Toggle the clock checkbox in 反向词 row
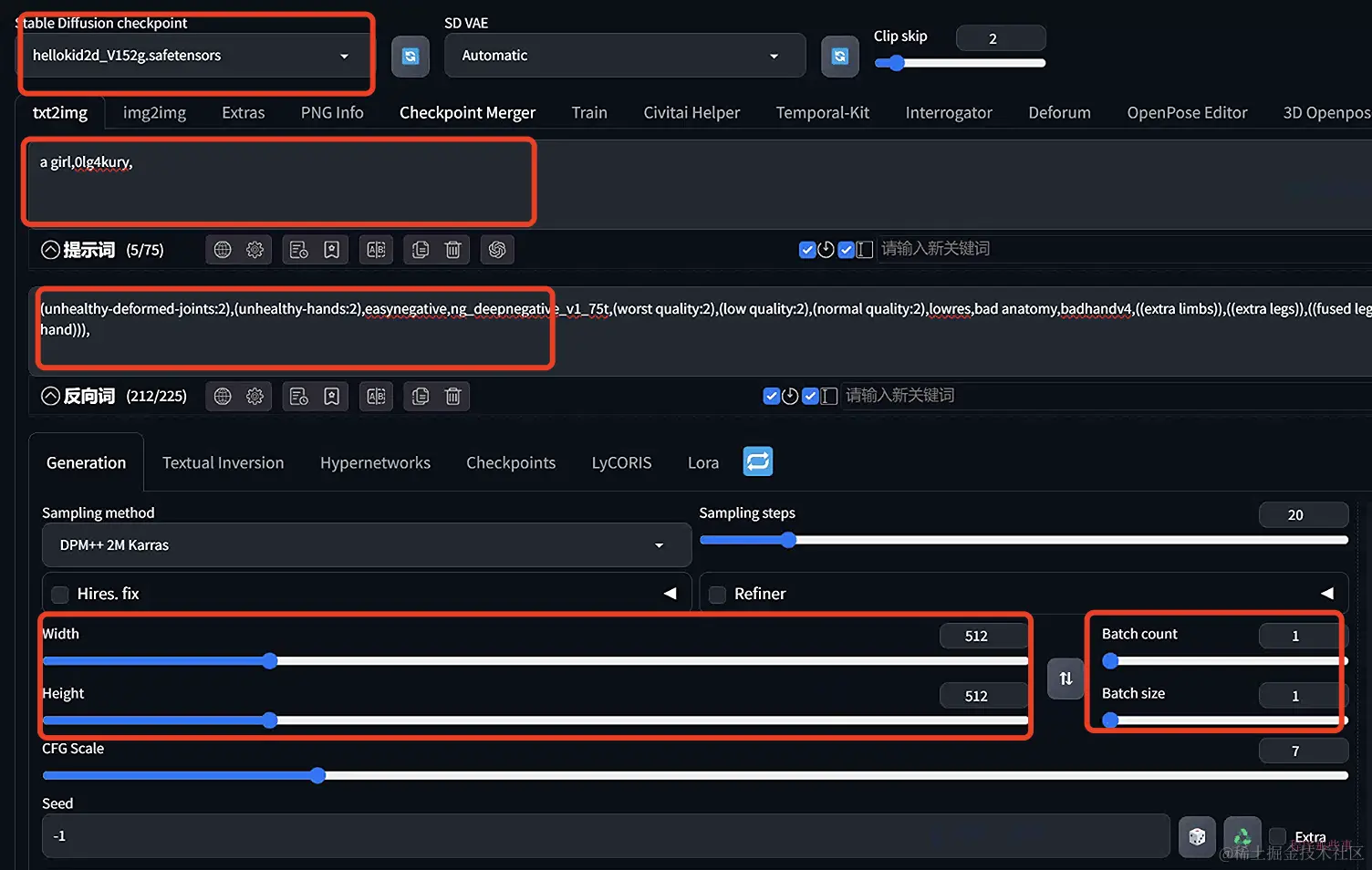This screenshot has width=1372, height=870. coord(772,396)
